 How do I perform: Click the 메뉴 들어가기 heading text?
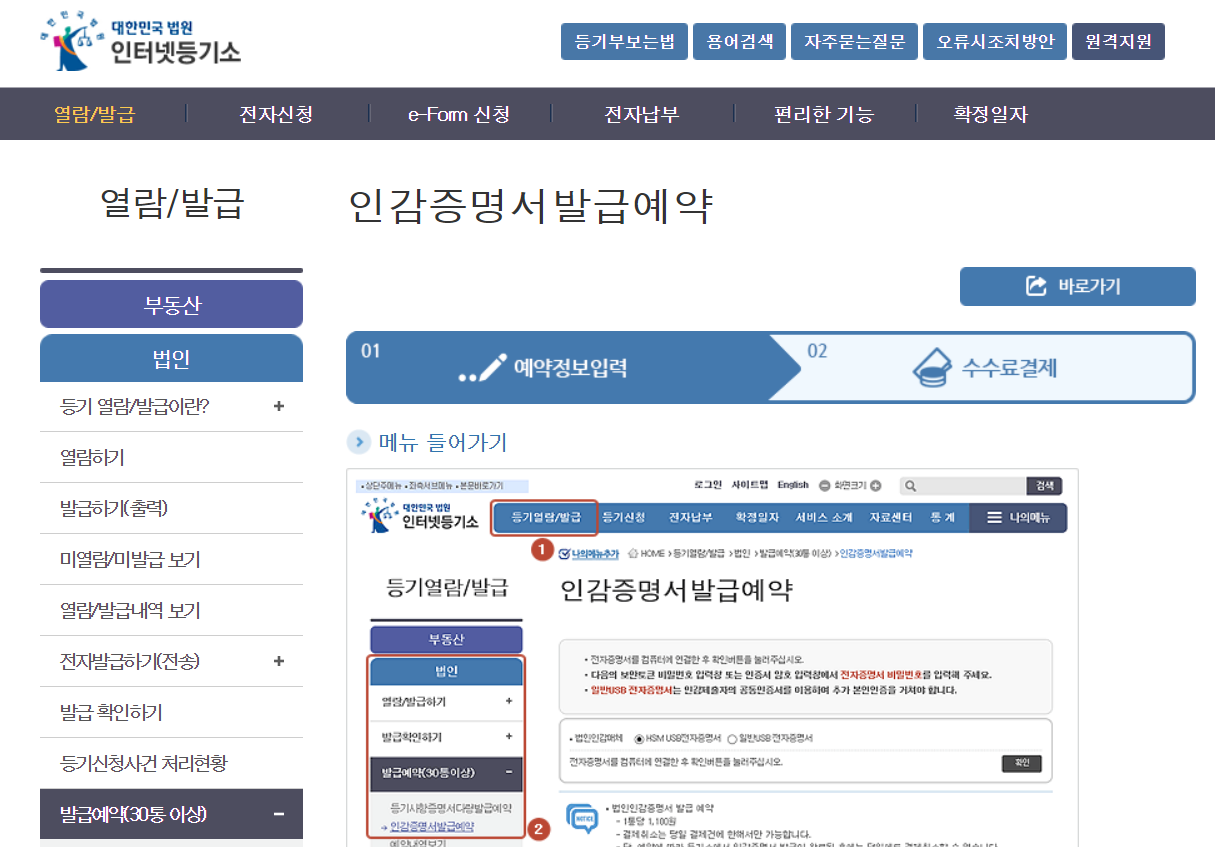[x=443, y=442]
